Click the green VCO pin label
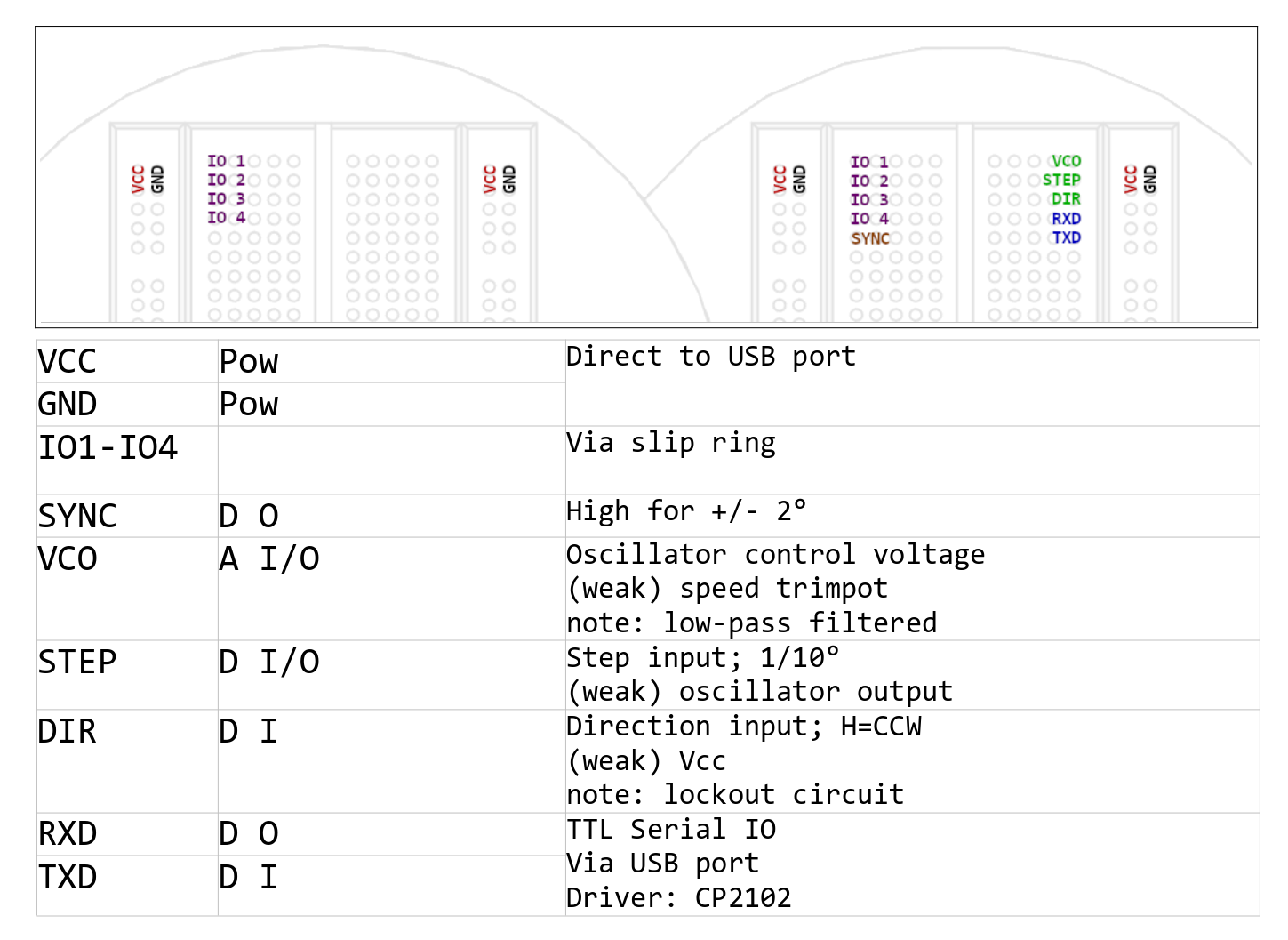Viewport: 1288px width, 940px height. (1066, 161)
